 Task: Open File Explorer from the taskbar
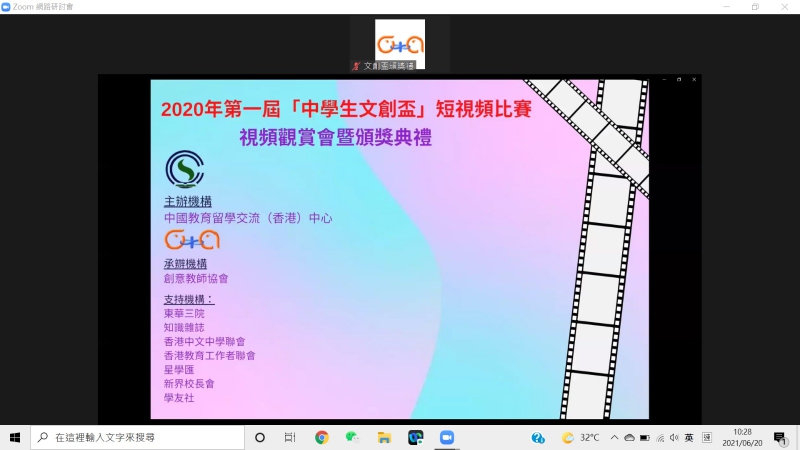pyautogui.click(x=384, y=437)
